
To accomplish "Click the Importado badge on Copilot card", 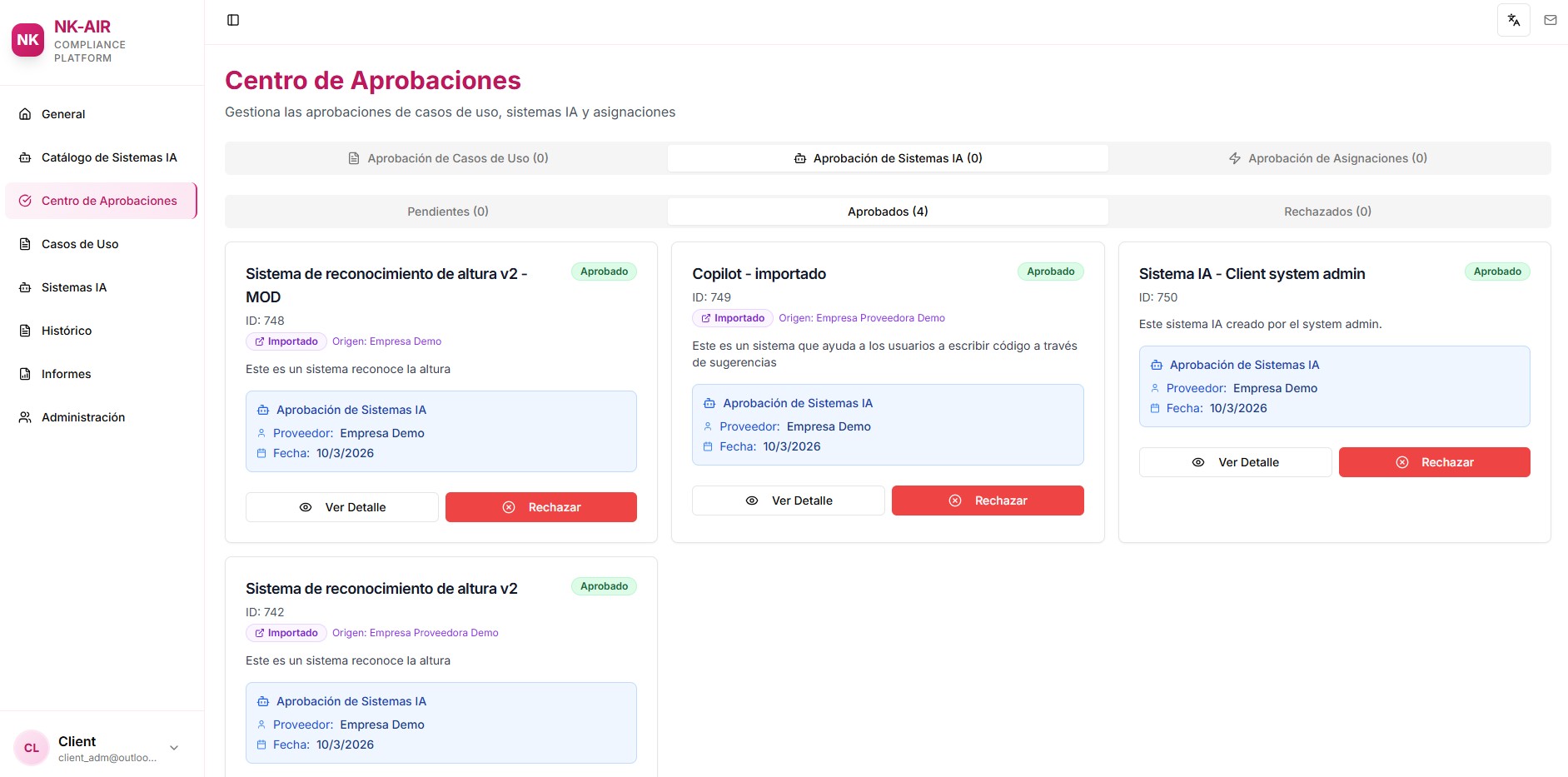I will [x=733, y=318].
